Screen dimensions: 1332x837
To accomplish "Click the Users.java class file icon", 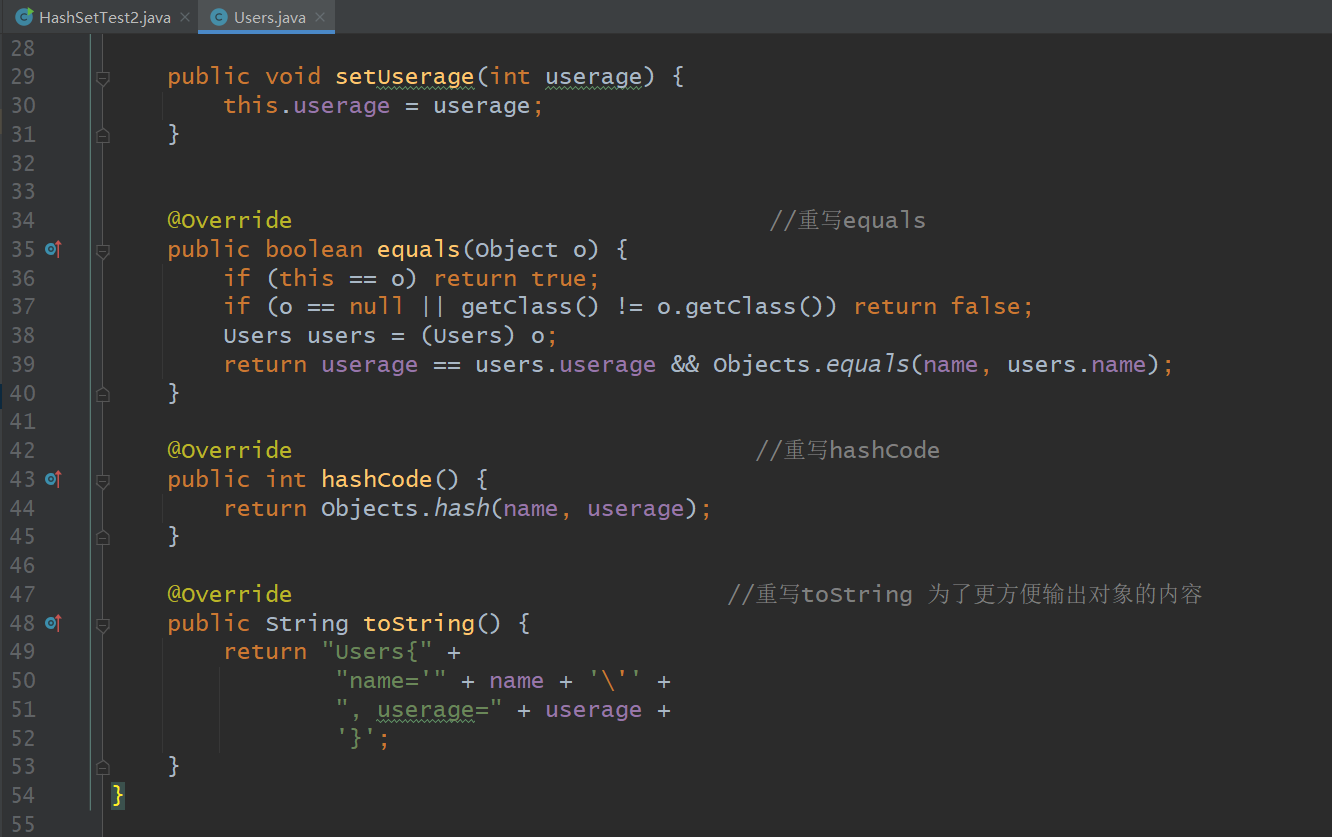I will pyautogui.click(x=218, y=17).
